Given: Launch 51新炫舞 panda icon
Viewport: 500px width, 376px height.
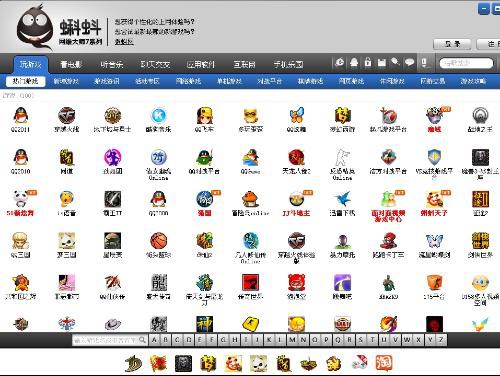Looking at the screenshot, I should [x=21, y=199].
